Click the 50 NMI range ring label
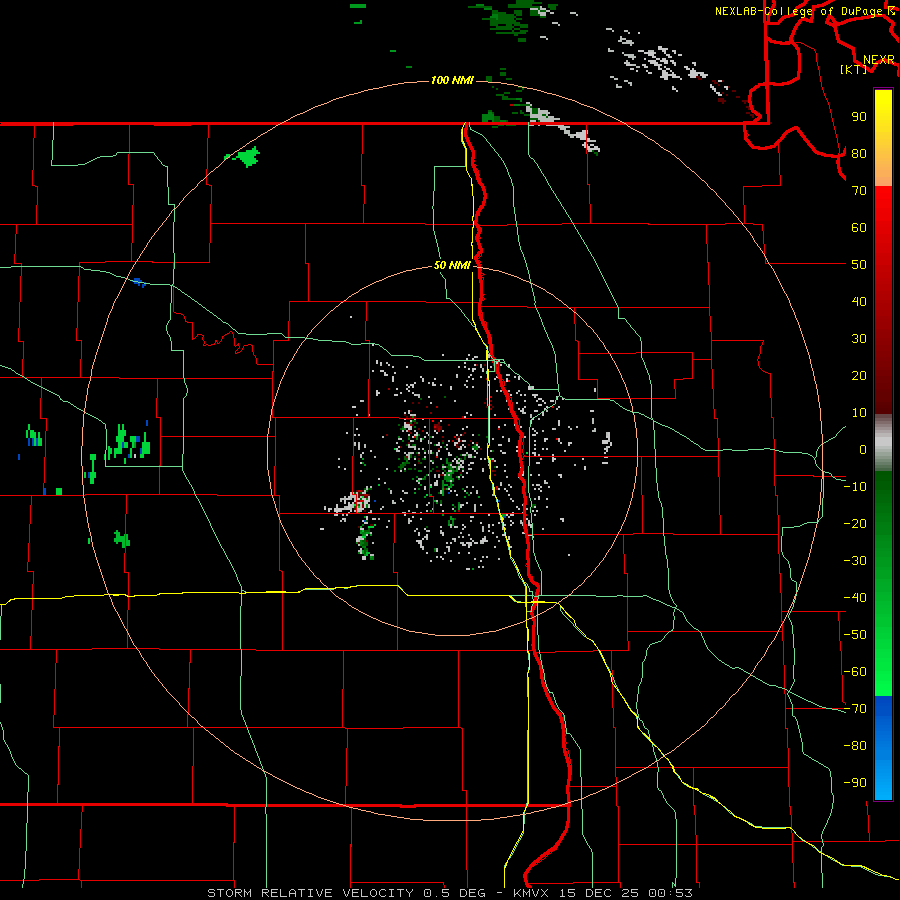Image resolution: width=900 pixels, height=900 pixels. pos(452,265)
